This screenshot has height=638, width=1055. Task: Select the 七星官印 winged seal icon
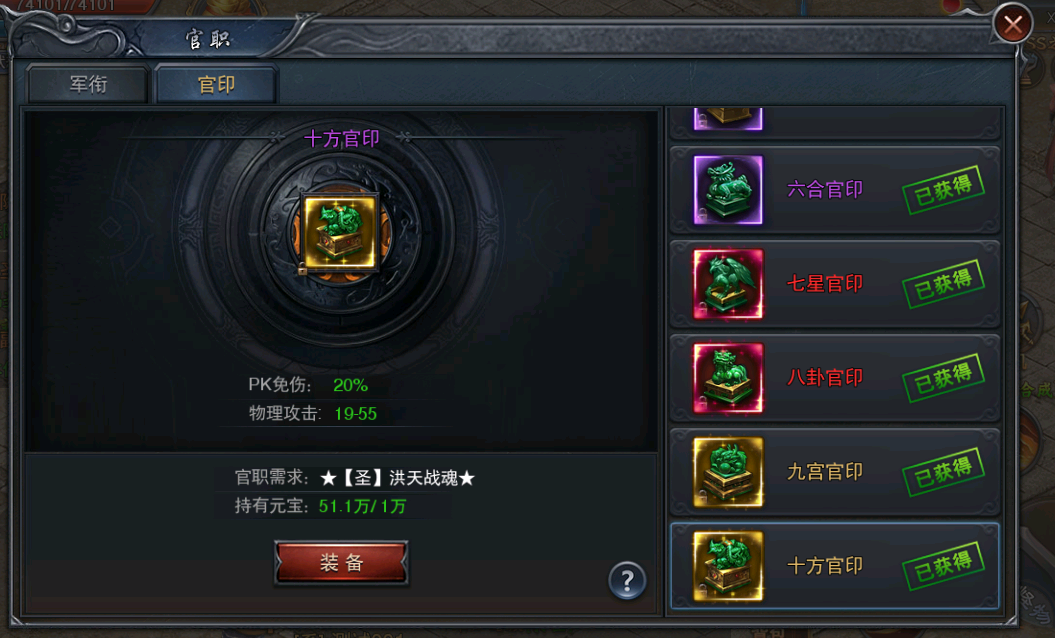(x=728, y=284)
